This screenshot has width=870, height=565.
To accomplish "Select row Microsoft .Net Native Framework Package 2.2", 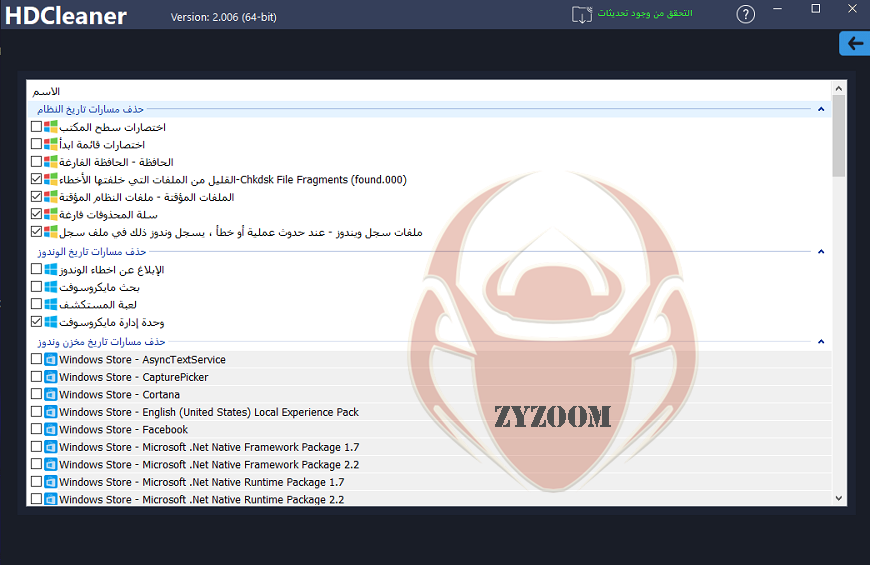I will (x=429, y=464).
